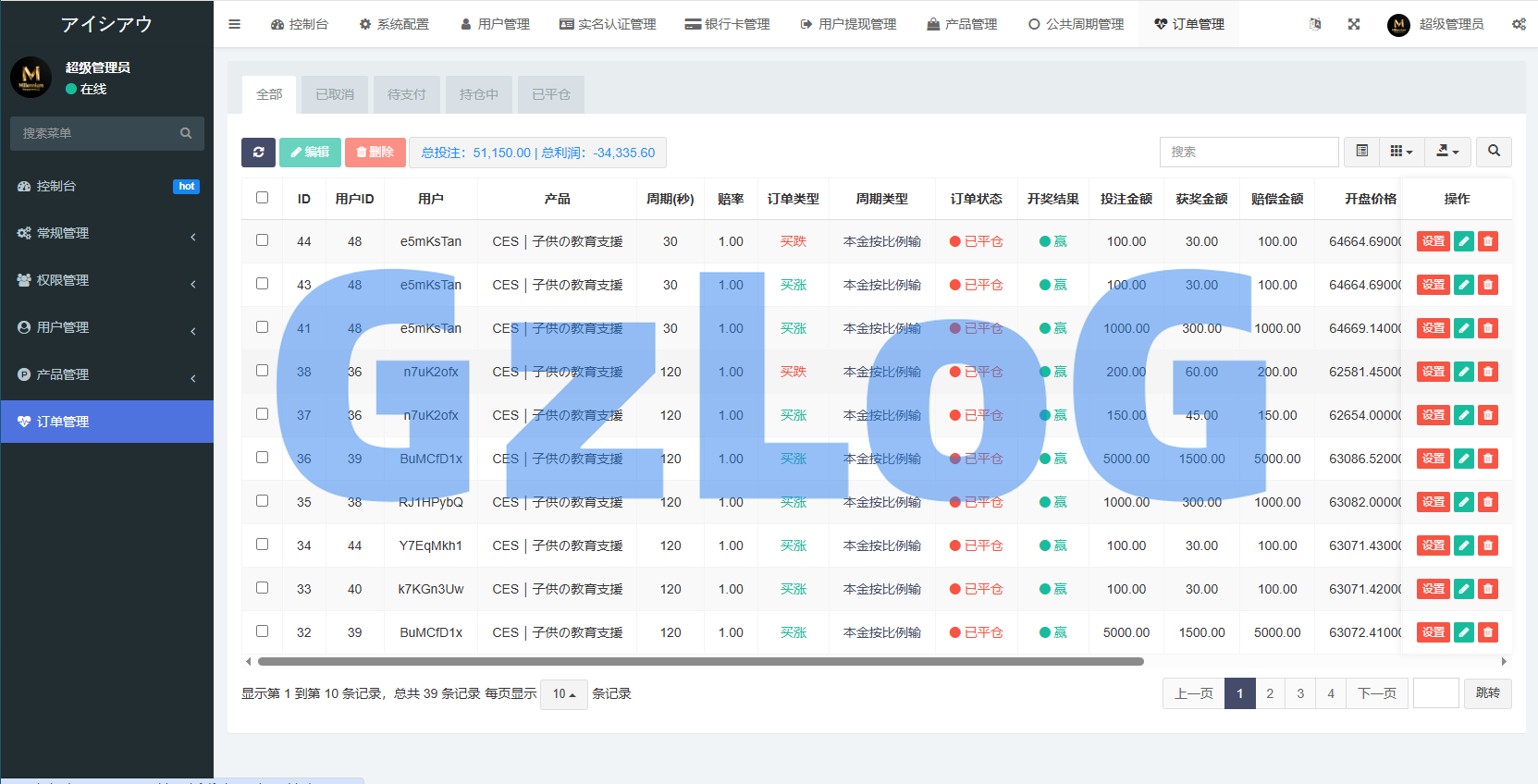Screen dimensions: 1538x784
Task: Open the language switcher icon in the header
Action: click(1315, 24)
